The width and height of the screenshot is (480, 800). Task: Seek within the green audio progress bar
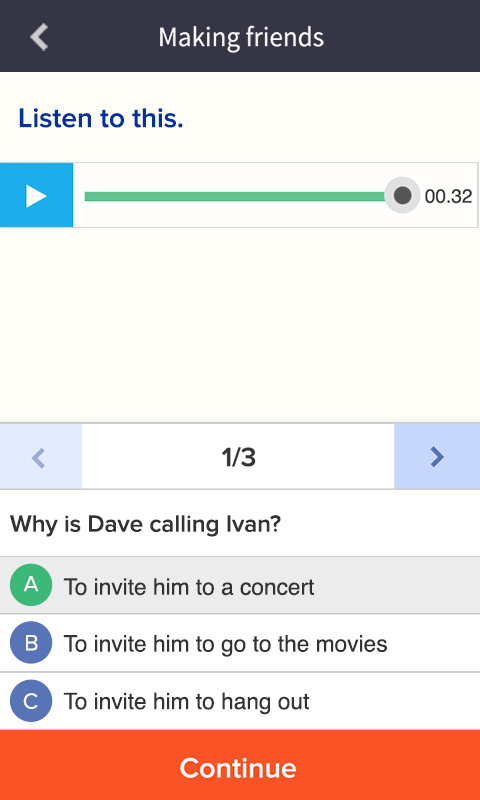pyautogui.click(x=235, y=196)
